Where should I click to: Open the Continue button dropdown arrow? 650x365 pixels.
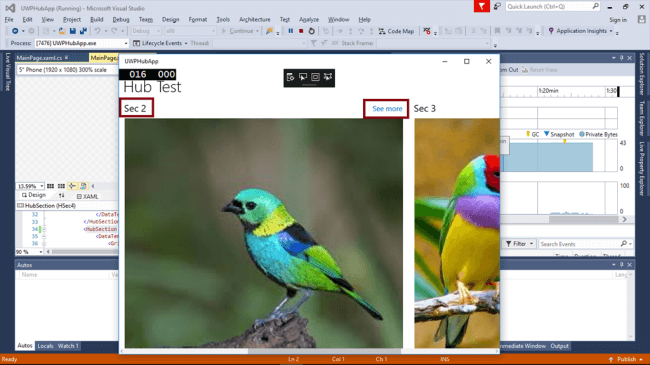(257, 31)
